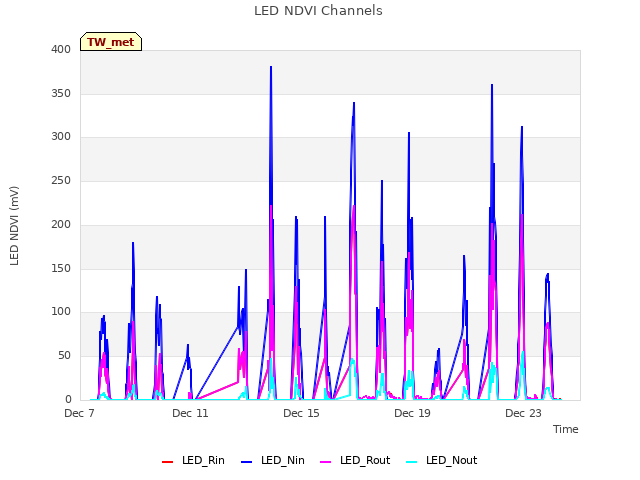Click the Dec 7 x-axis label
This screenshot has width=640, height=480.
(x=80, y=413)
